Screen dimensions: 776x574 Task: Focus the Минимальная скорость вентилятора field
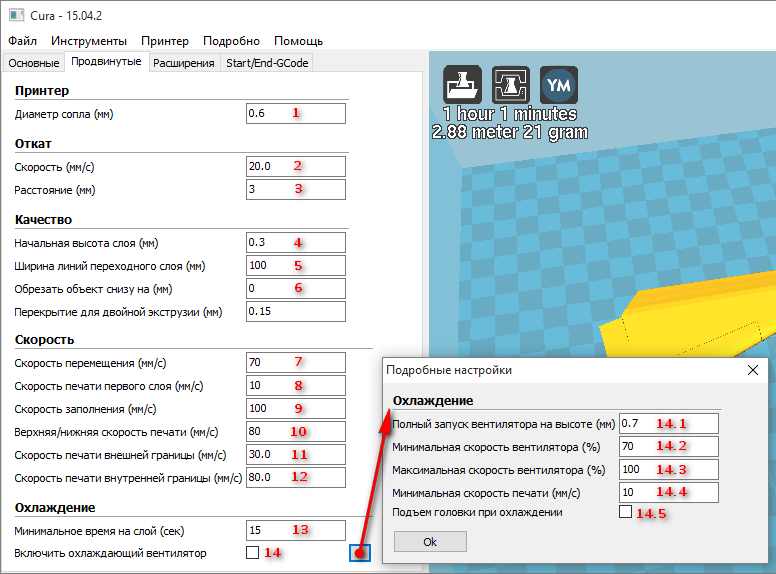(x=669, y=446)
